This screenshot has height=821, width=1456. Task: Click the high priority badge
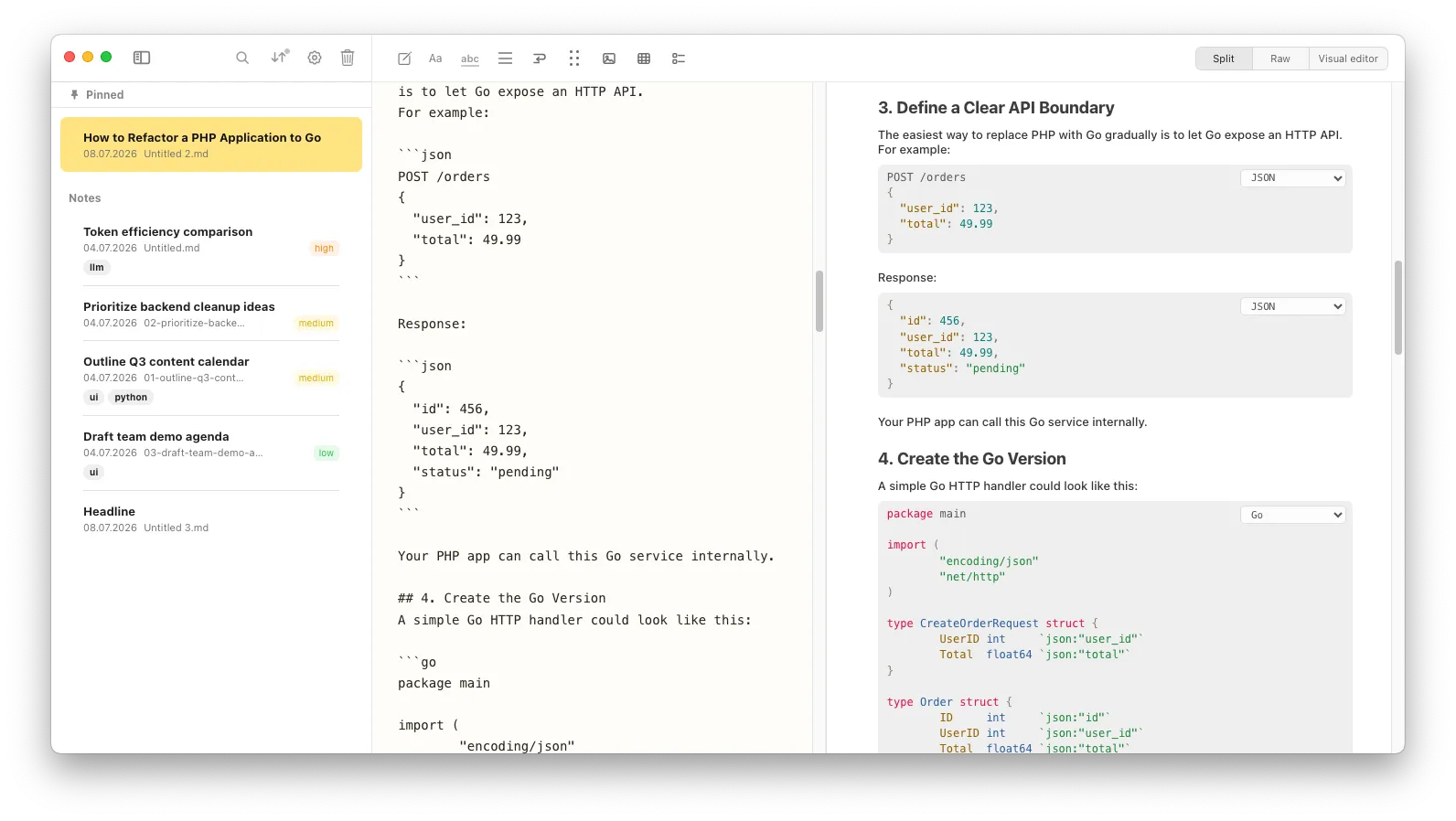click(324, 248)
